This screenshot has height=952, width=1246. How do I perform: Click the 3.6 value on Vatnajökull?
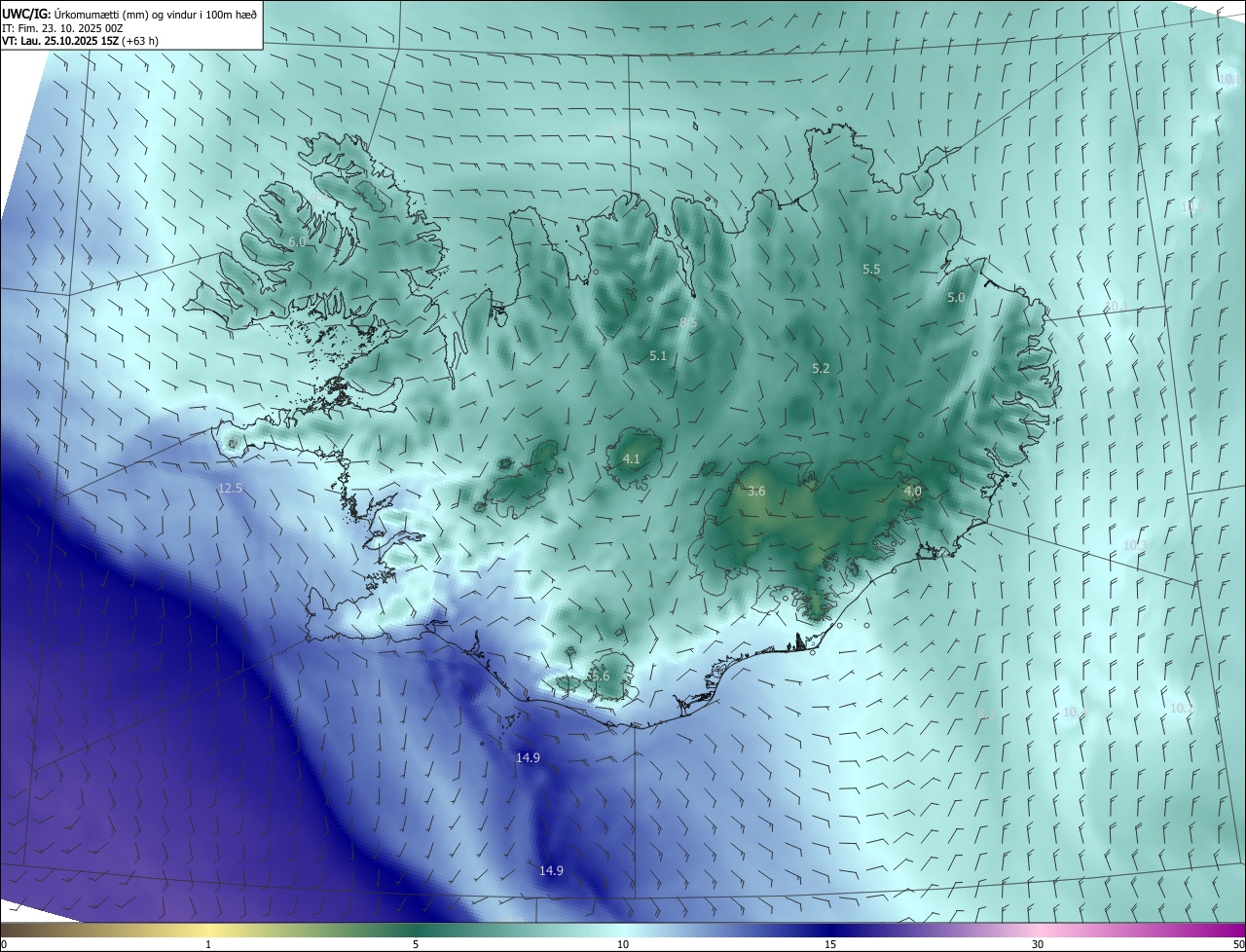[756, 492]
